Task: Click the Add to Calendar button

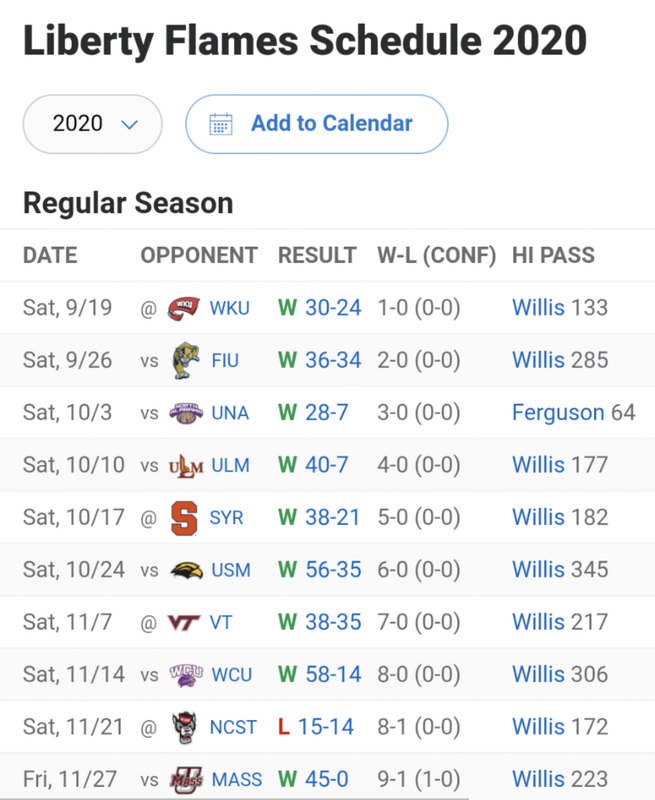Action: 317,124
